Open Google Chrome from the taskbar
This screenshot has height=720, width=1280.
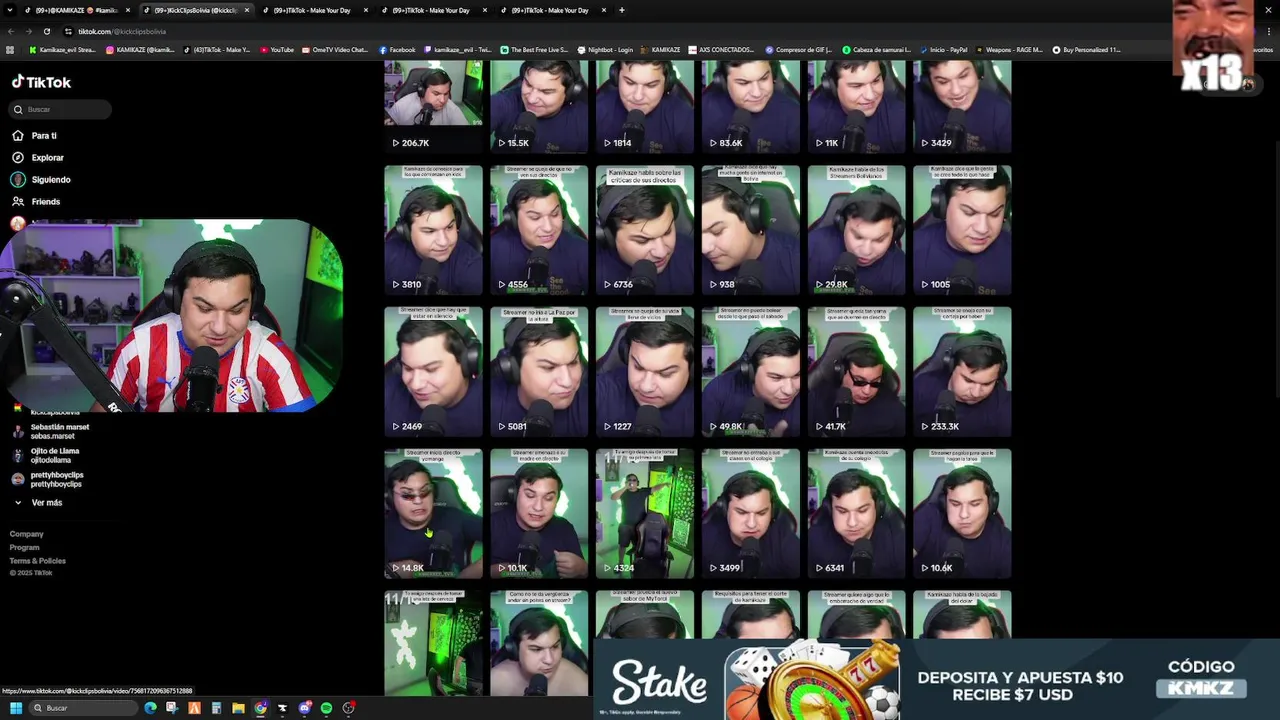[260, 708]
